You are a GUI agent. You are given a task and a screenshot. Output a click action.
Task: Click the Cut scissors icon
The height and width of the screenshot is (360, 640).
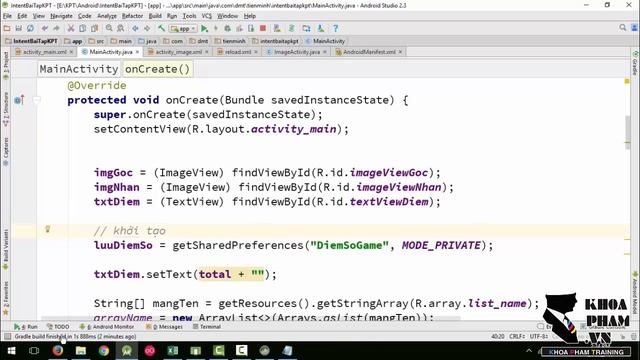click(x=71, y=28)
